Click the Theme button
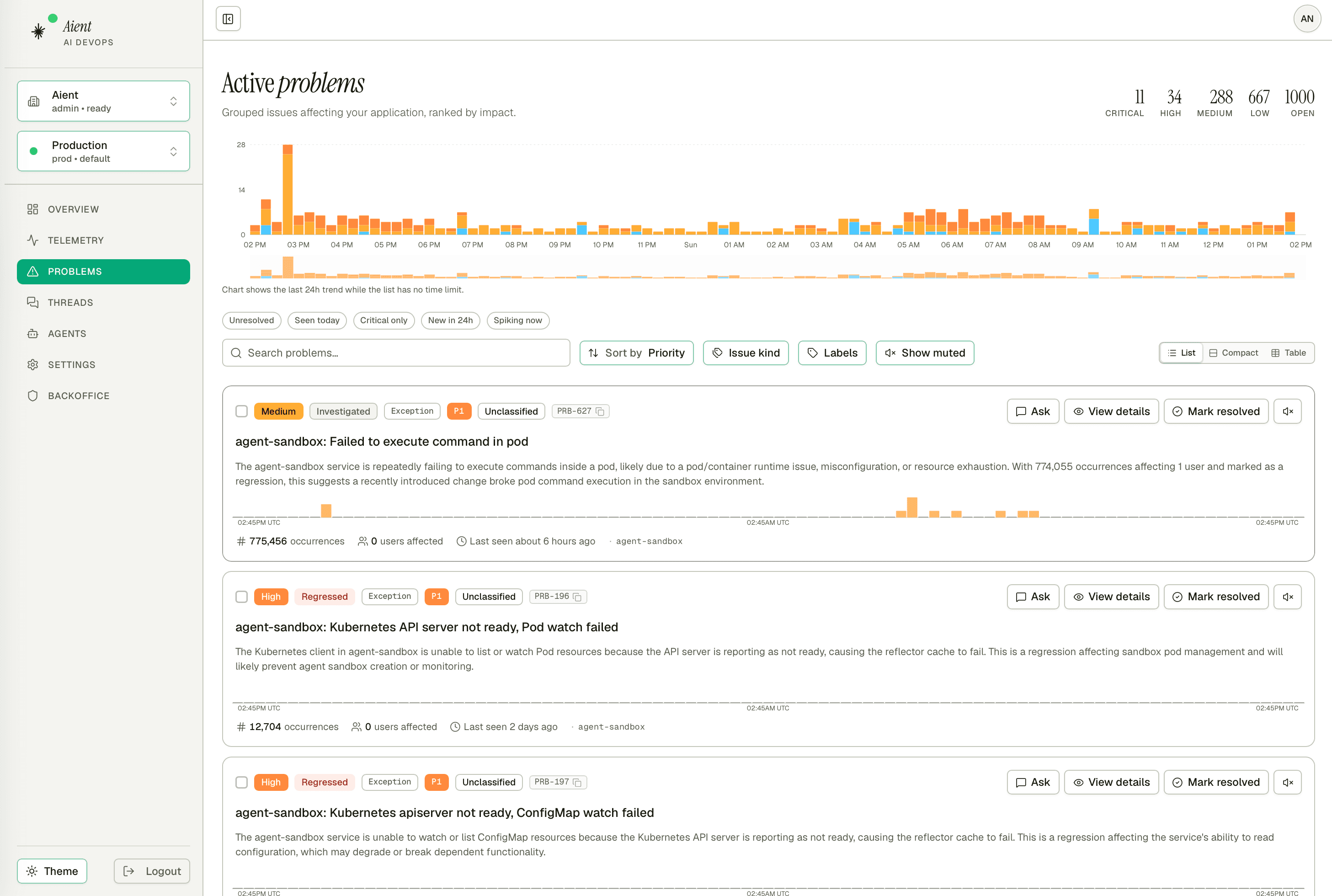1332x896 pixels. (52, 871)
